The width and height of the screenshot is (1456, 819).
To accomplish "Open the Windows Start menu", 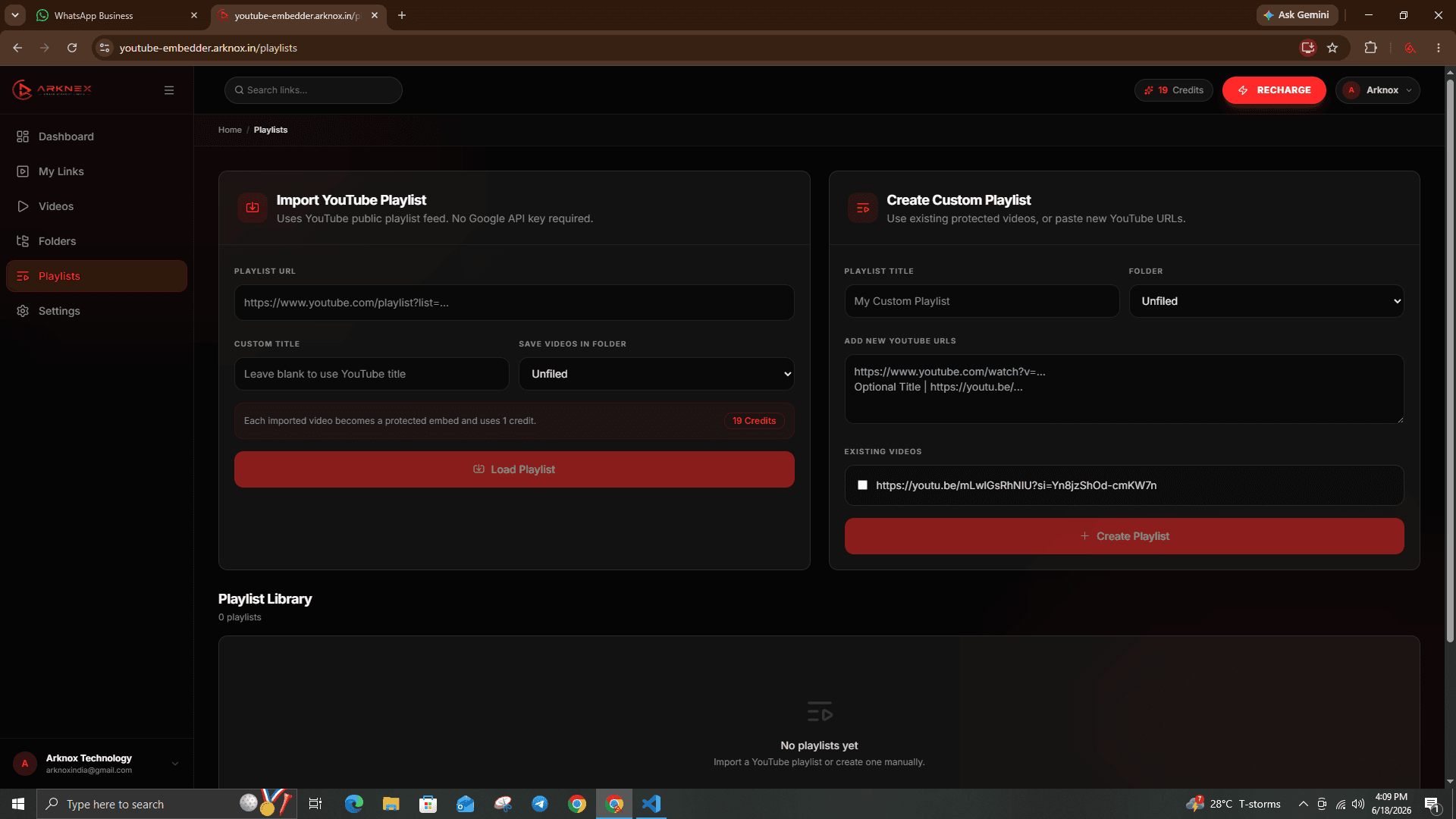I will [18, 804].
